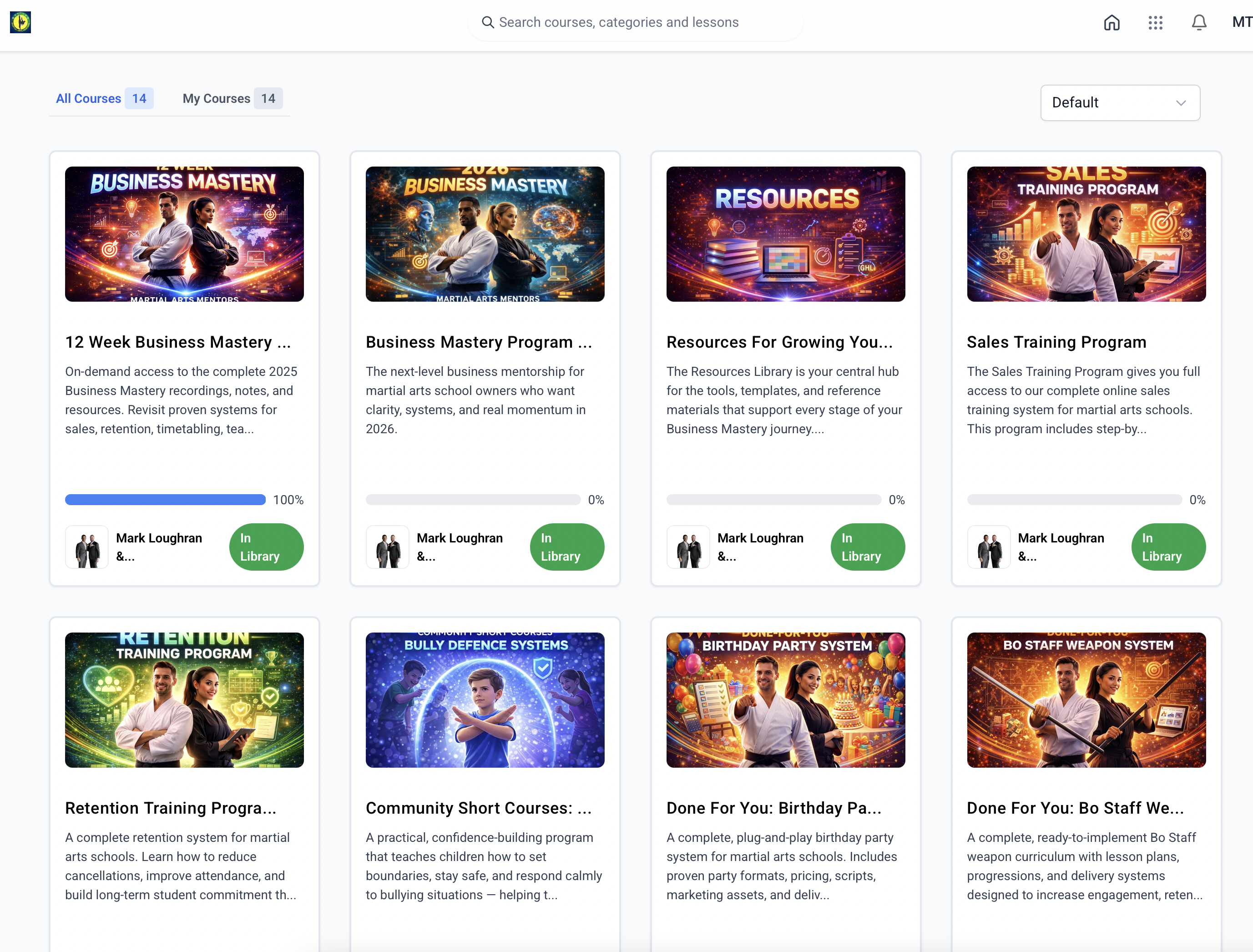Click the title "Community Short Courses: ..."
Viewport: 1253px width, 952px height.
[479, 808]
